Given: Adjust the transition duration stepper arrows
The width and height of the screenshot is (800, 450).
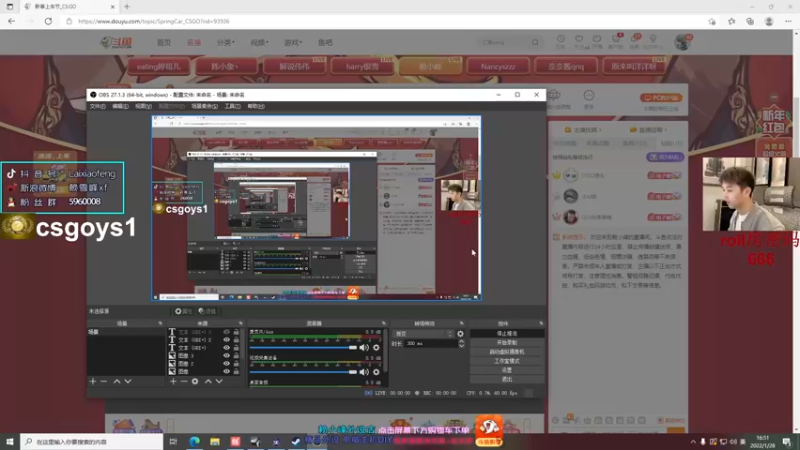Looking at the screenshot, I should pyautogui.click(x=461, y=344).
